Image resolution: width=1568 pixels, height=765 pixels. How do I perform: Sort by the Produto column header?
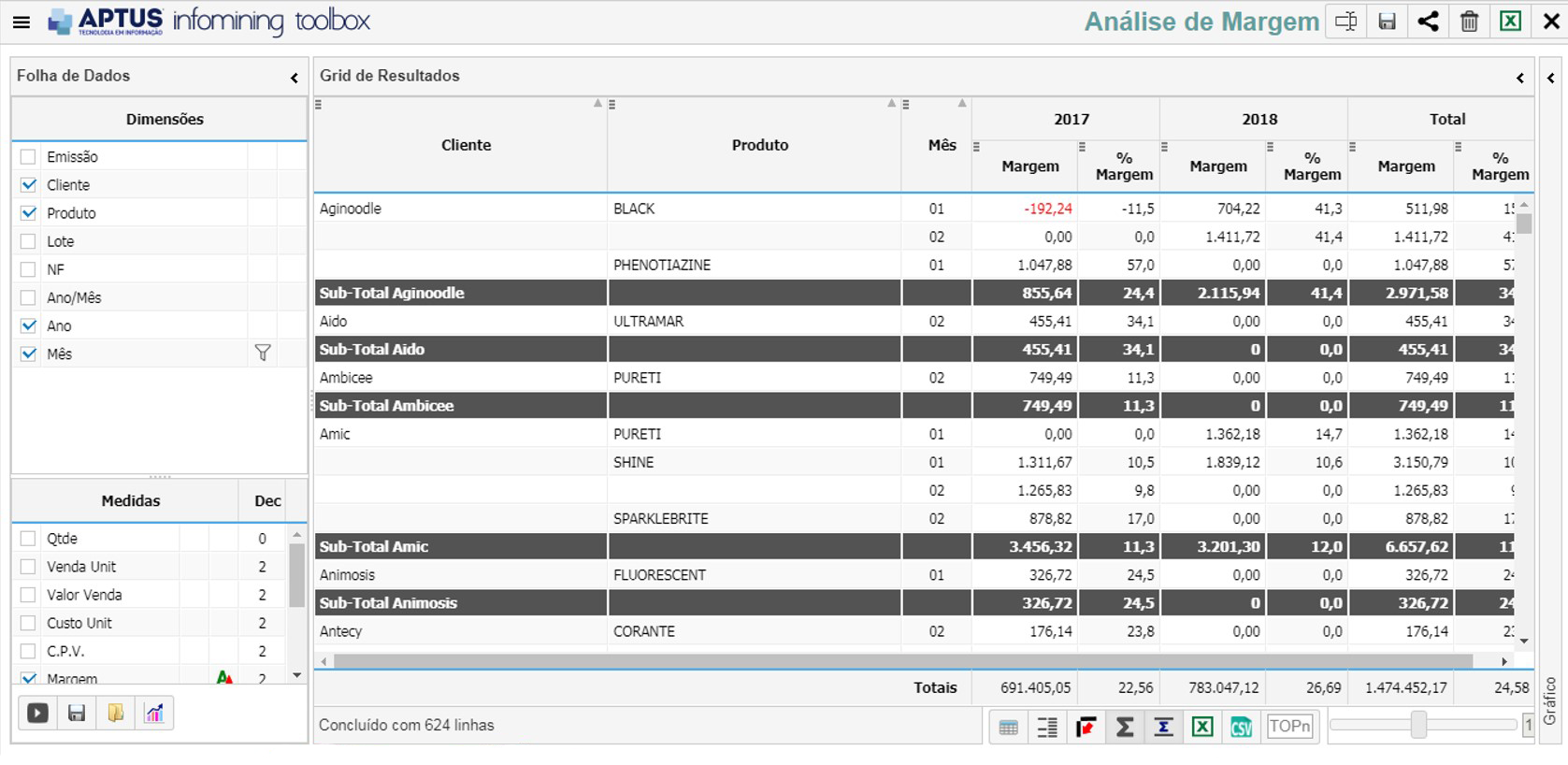pos(759,145)
